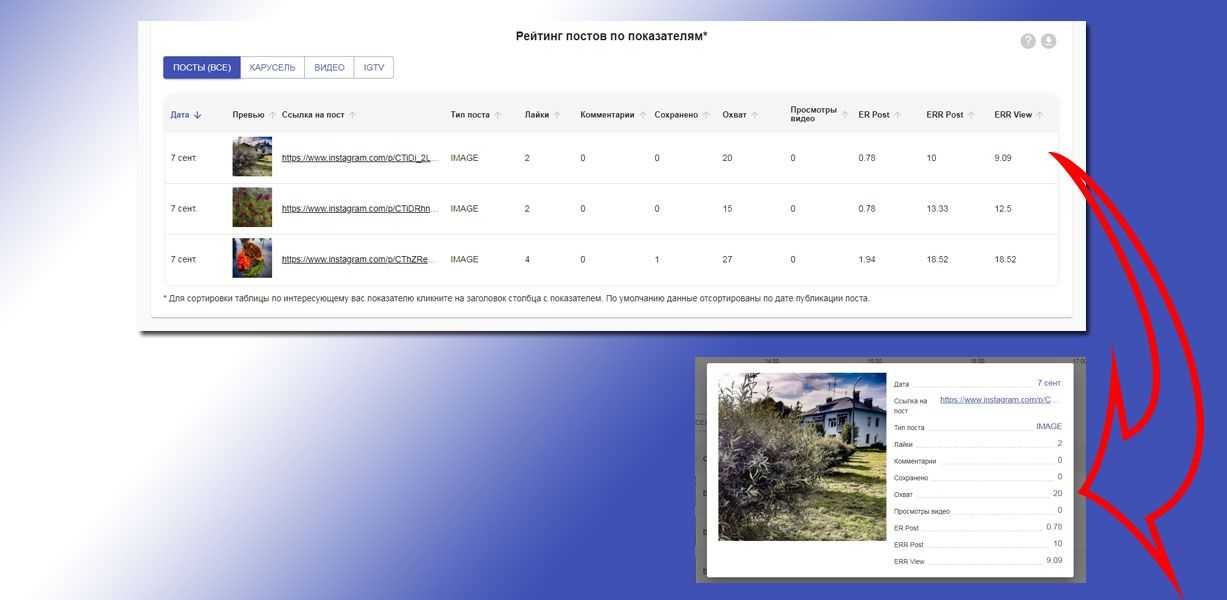Screen dimensions: 1227x600
Task: Sort by ERR Post column header
Action: 945,115
